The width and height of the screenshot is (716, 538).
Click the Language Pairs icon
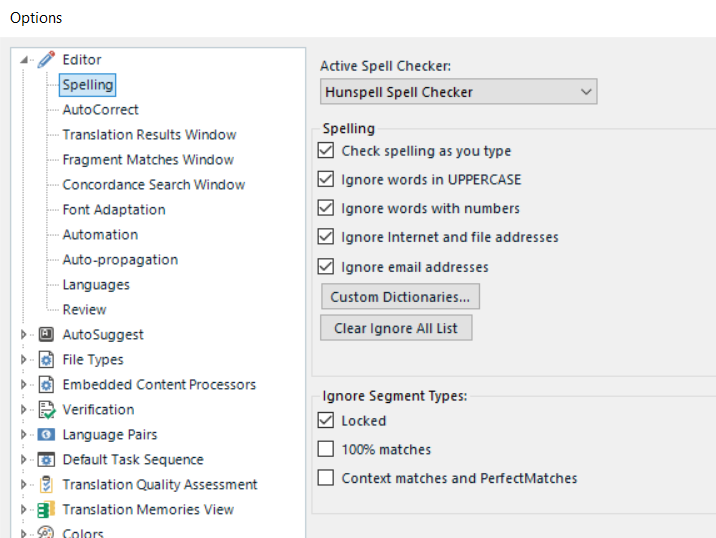point(46,434)
